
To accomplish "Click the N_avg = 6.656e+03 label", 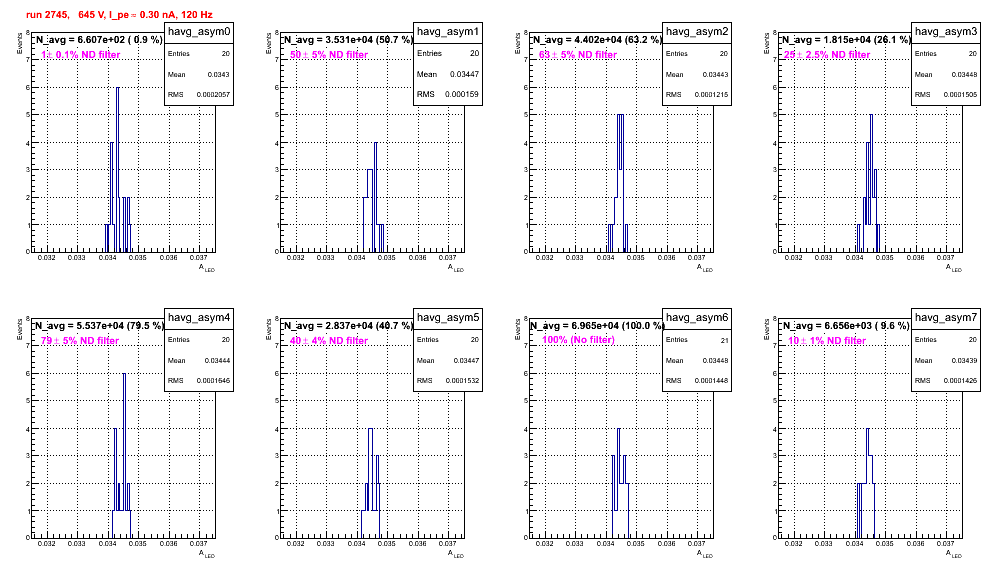I will (846, 325).
